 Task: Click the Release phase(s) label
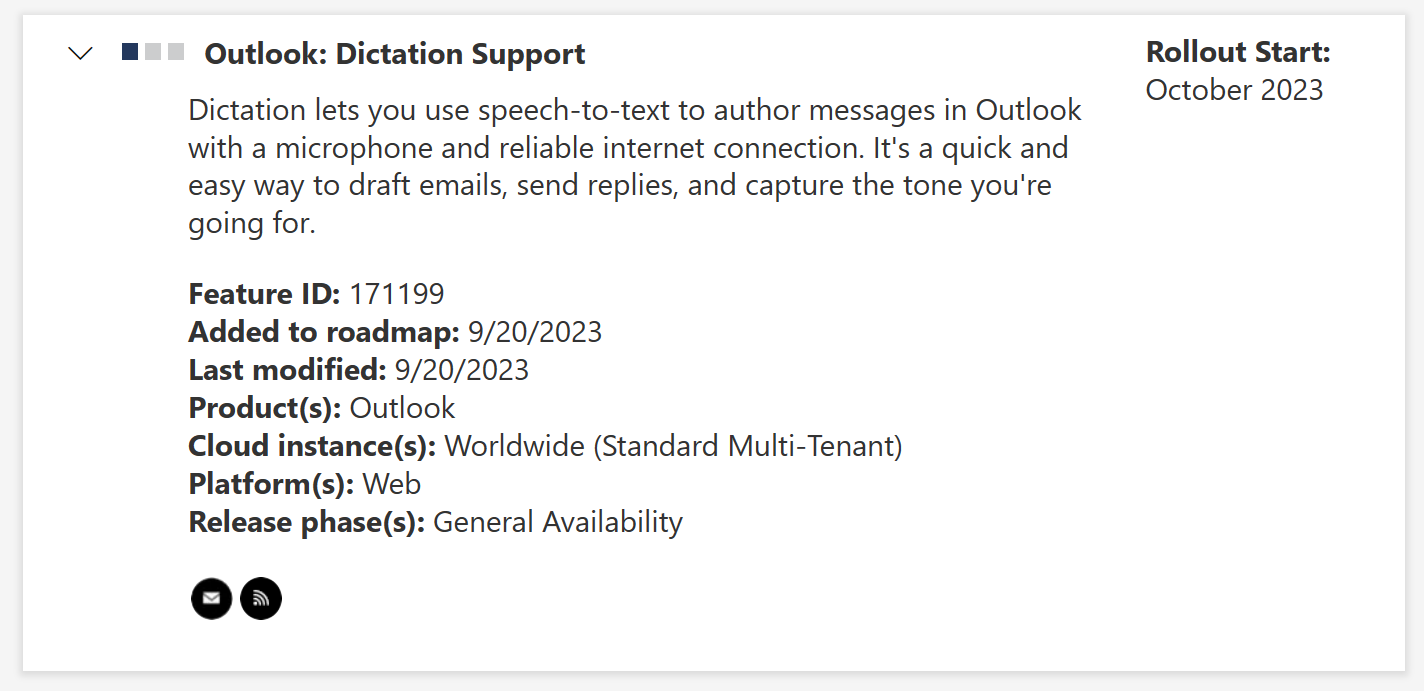click(307, 522)
